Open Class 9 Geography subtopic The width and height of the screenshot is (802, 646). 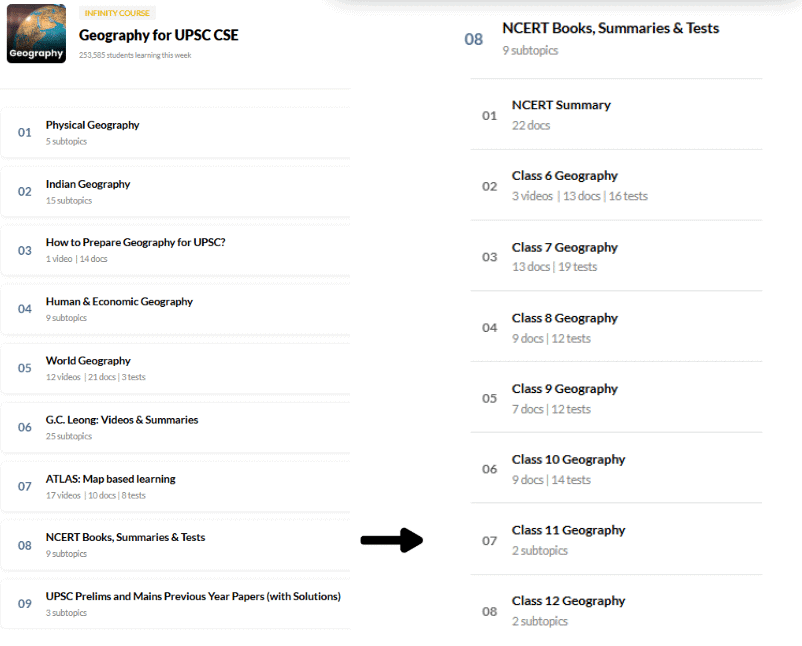point(616,398)
